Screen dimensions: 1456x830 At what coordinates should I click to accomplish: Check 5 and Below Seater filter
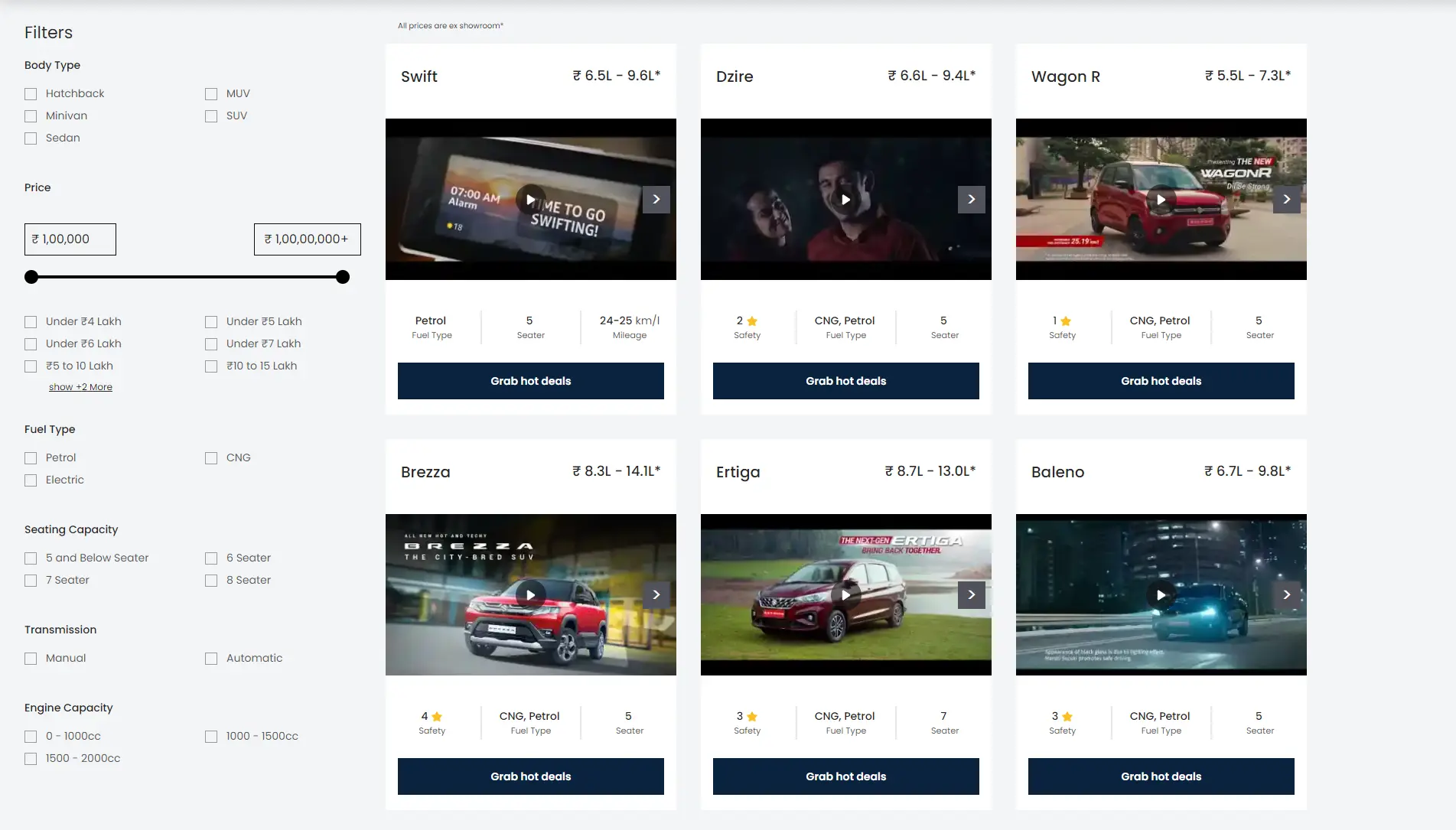coord(31,558)
